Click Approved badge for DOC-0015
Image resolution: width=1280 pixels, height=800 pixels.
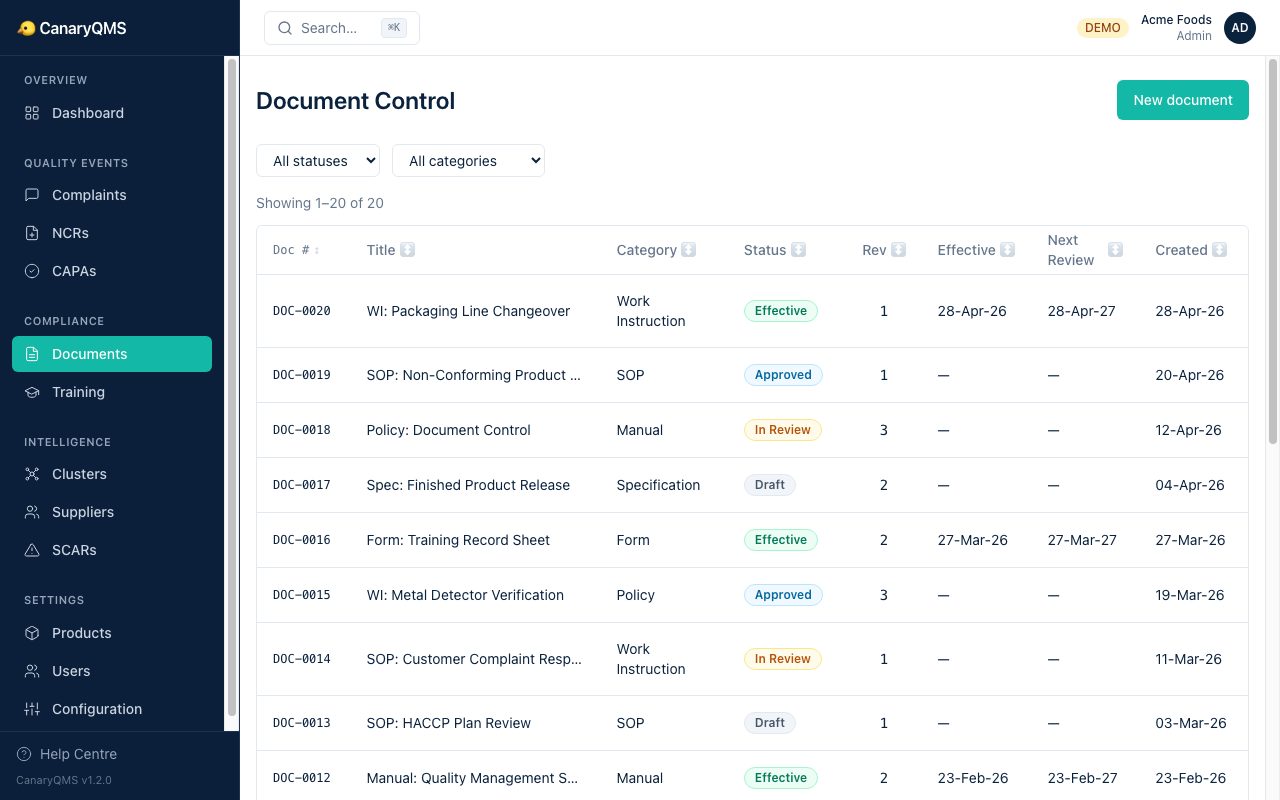(783, 595)
